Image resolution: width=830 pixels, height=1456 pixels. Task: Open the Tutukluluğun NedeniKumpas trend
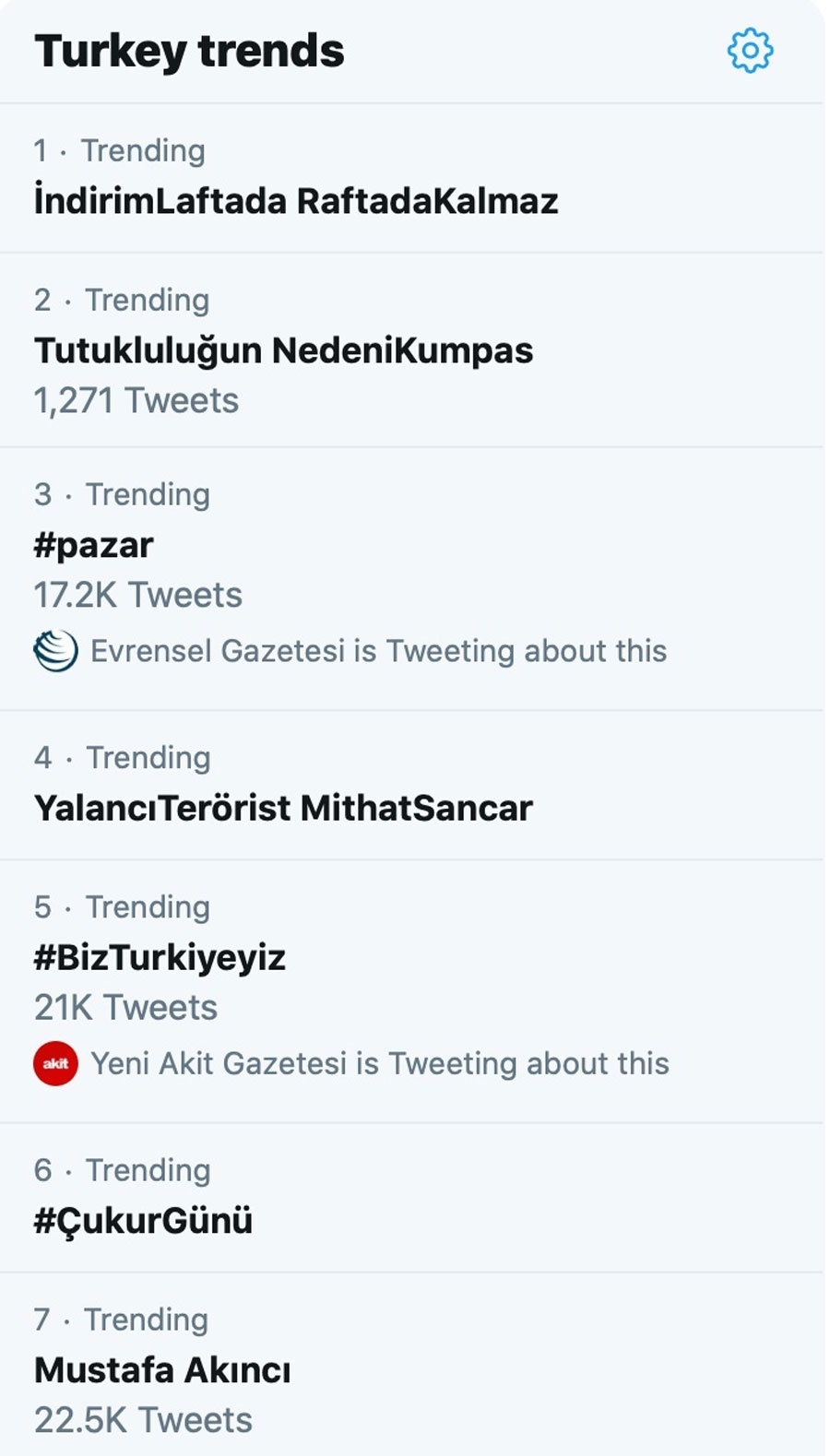click(x=283, y=350)
